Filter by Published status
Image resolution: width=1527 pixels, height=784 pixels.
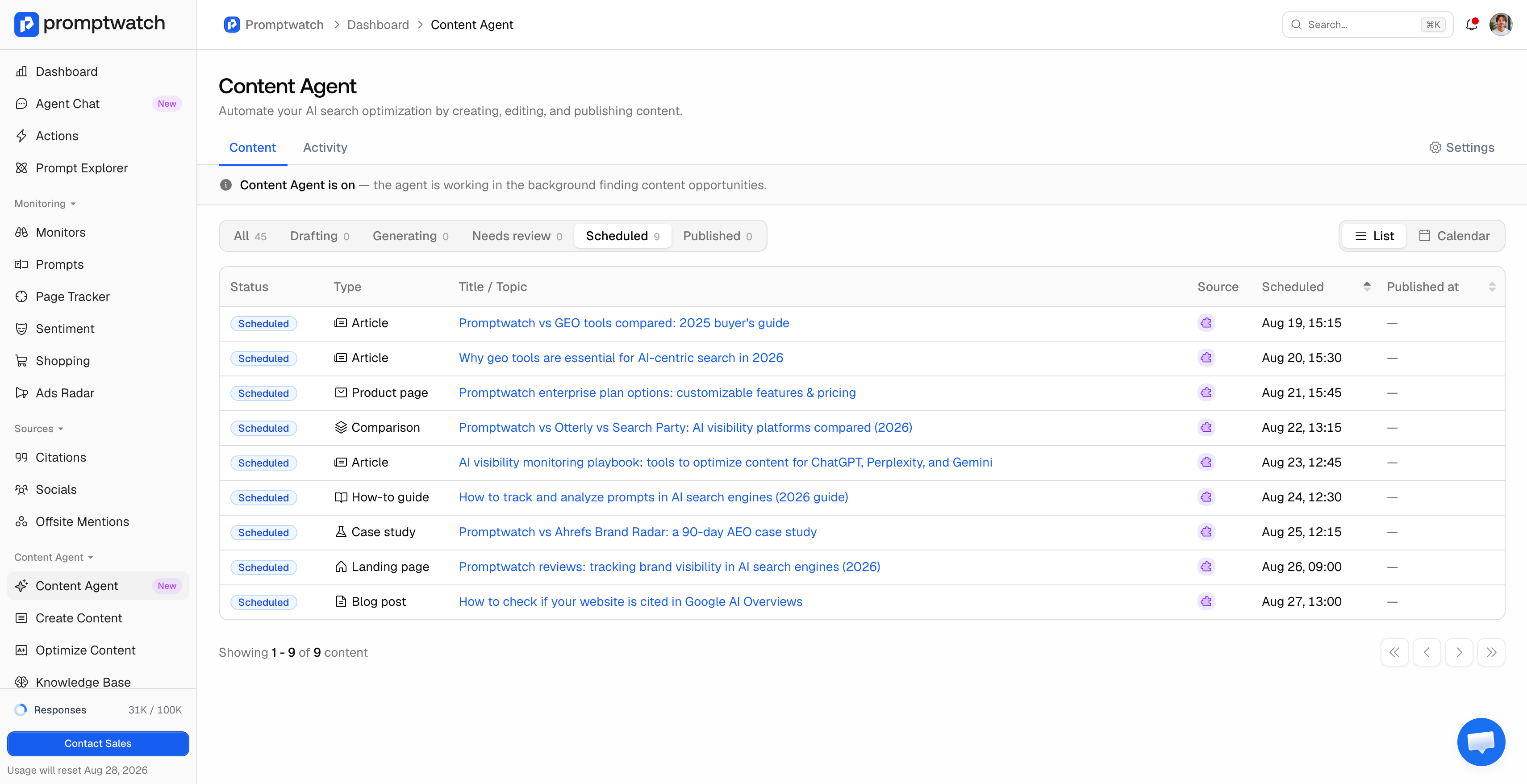point(717,236)
